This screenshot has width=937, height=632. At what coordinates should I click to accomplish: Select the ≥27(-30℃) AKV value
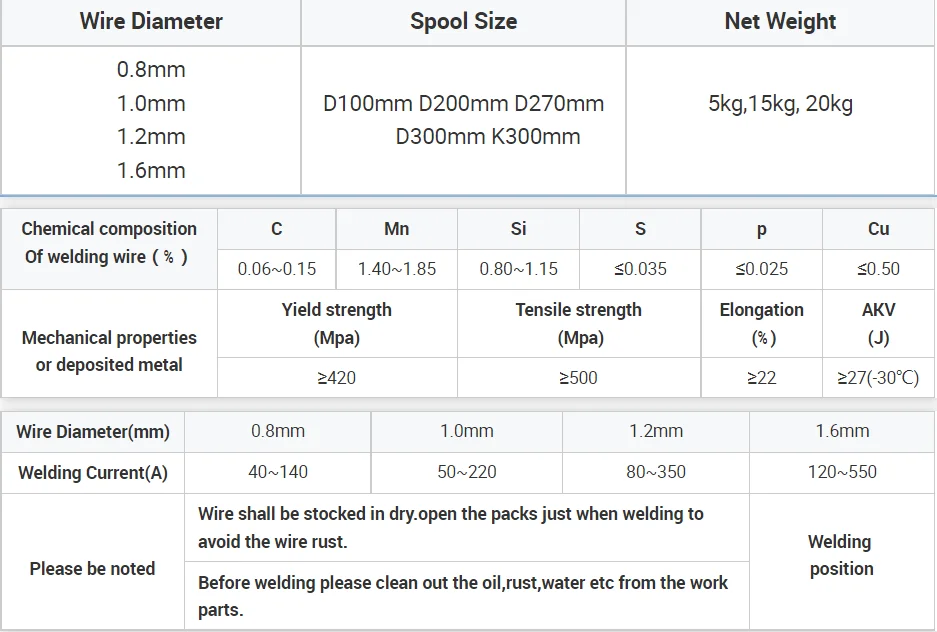[x=878, y=378]
